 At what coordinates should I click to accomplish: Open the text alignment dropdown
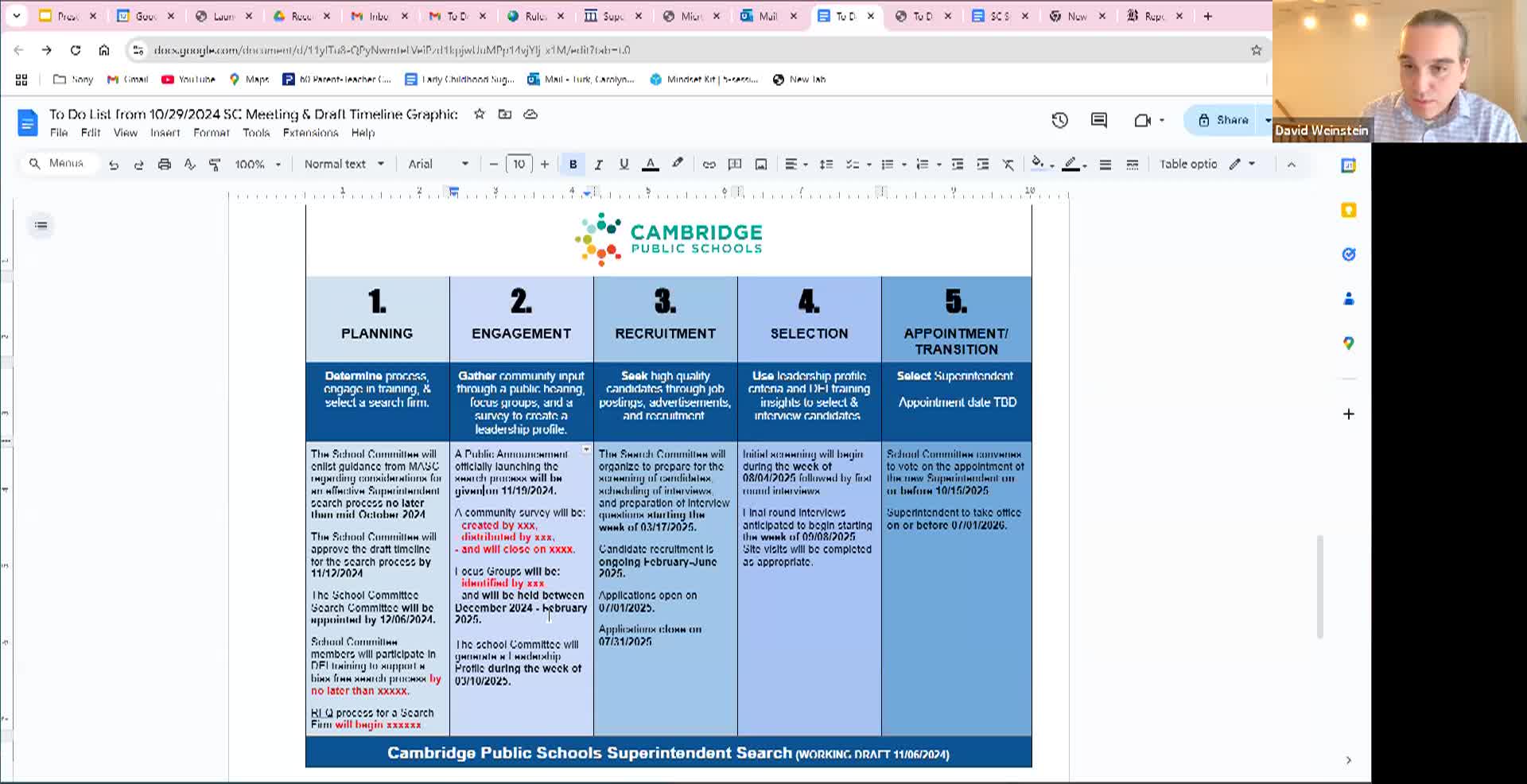(x=796, y=165)
